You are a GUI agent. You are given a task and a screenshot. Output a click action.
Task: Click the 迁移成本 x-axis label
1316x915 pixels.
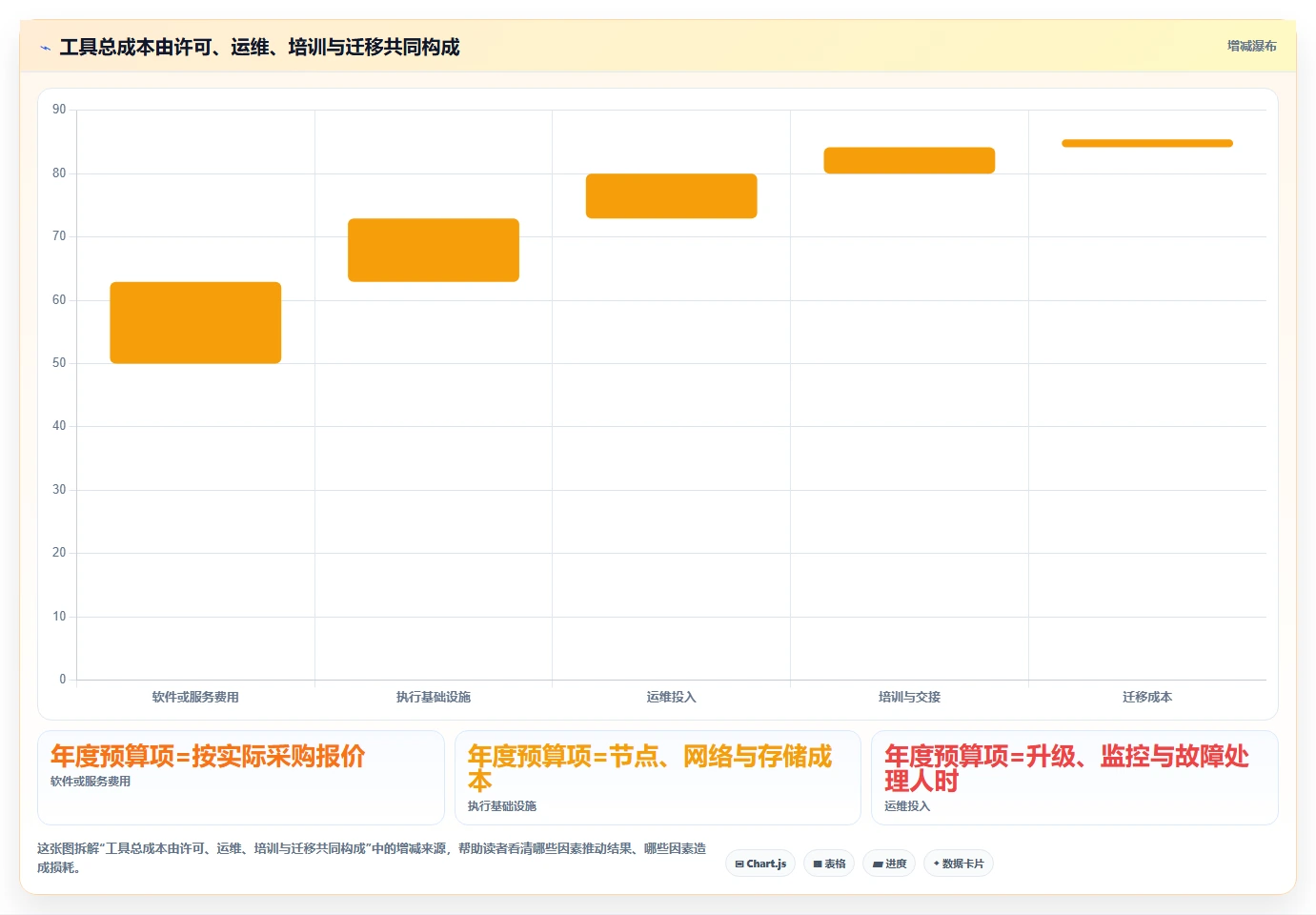(x=1147, y=697)
